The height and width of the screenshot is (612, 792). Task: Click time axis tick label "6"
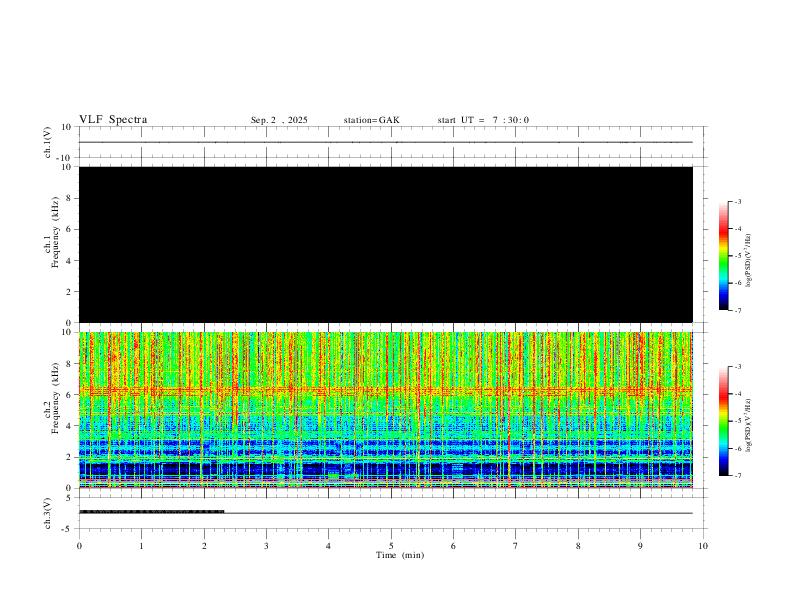[x=453, y=546]
